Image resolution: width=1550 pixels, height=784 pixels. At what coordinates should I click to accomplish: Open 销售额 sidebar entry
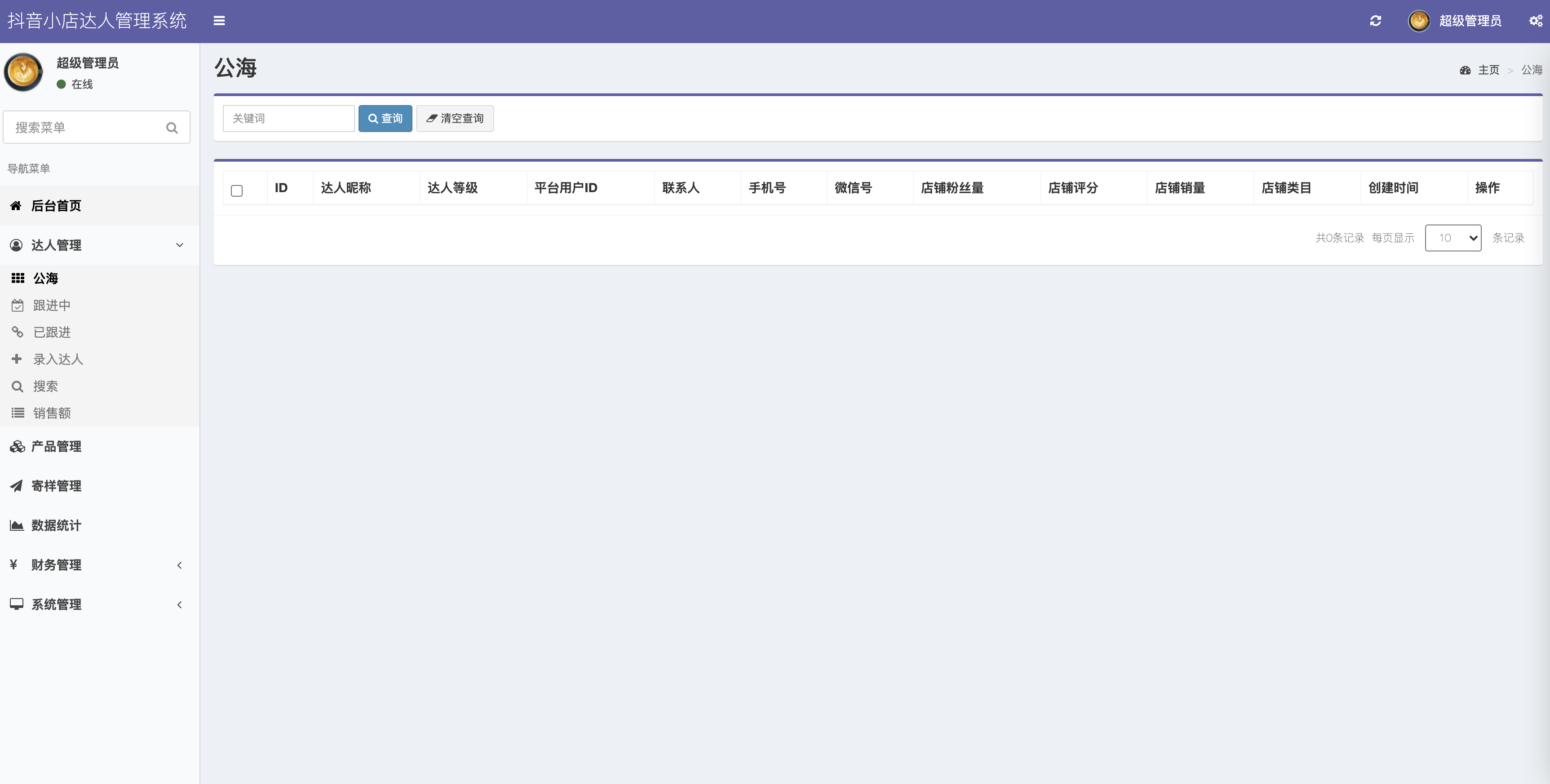52,413
